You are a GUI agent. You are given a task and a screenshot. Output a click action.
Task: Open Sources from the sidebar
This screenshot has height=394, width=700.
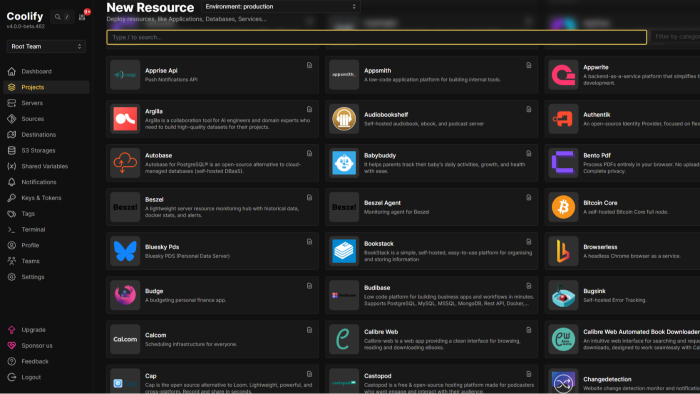(46, 119)
